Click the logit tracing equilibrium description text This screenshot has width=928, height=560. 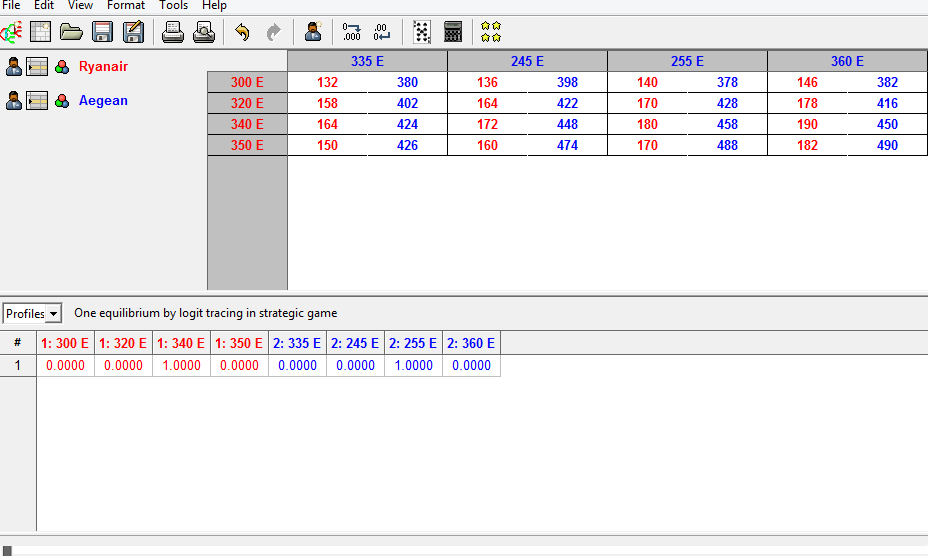(205, 313)
